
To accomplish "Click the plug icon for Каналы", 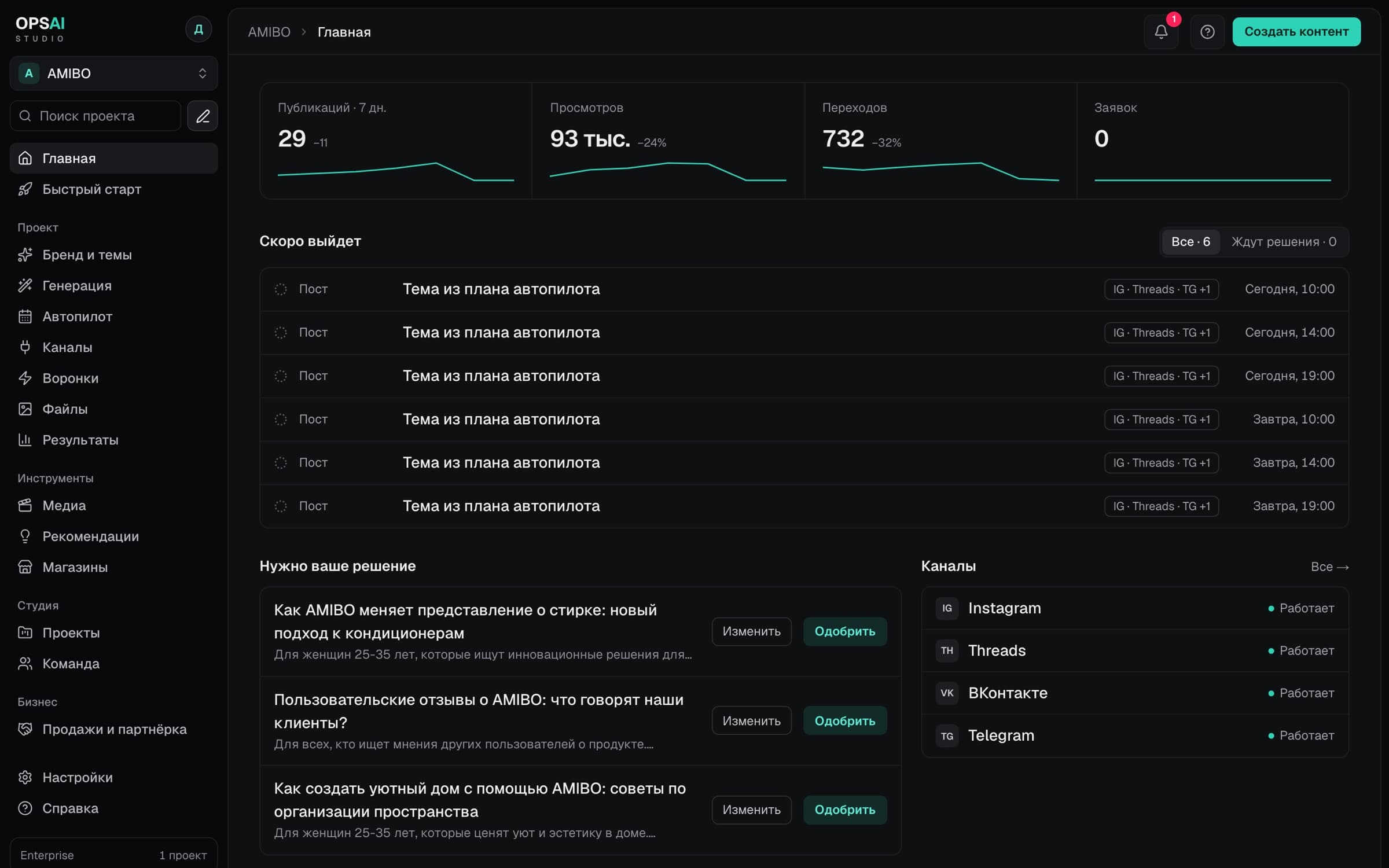I will [x=25, y=347].
